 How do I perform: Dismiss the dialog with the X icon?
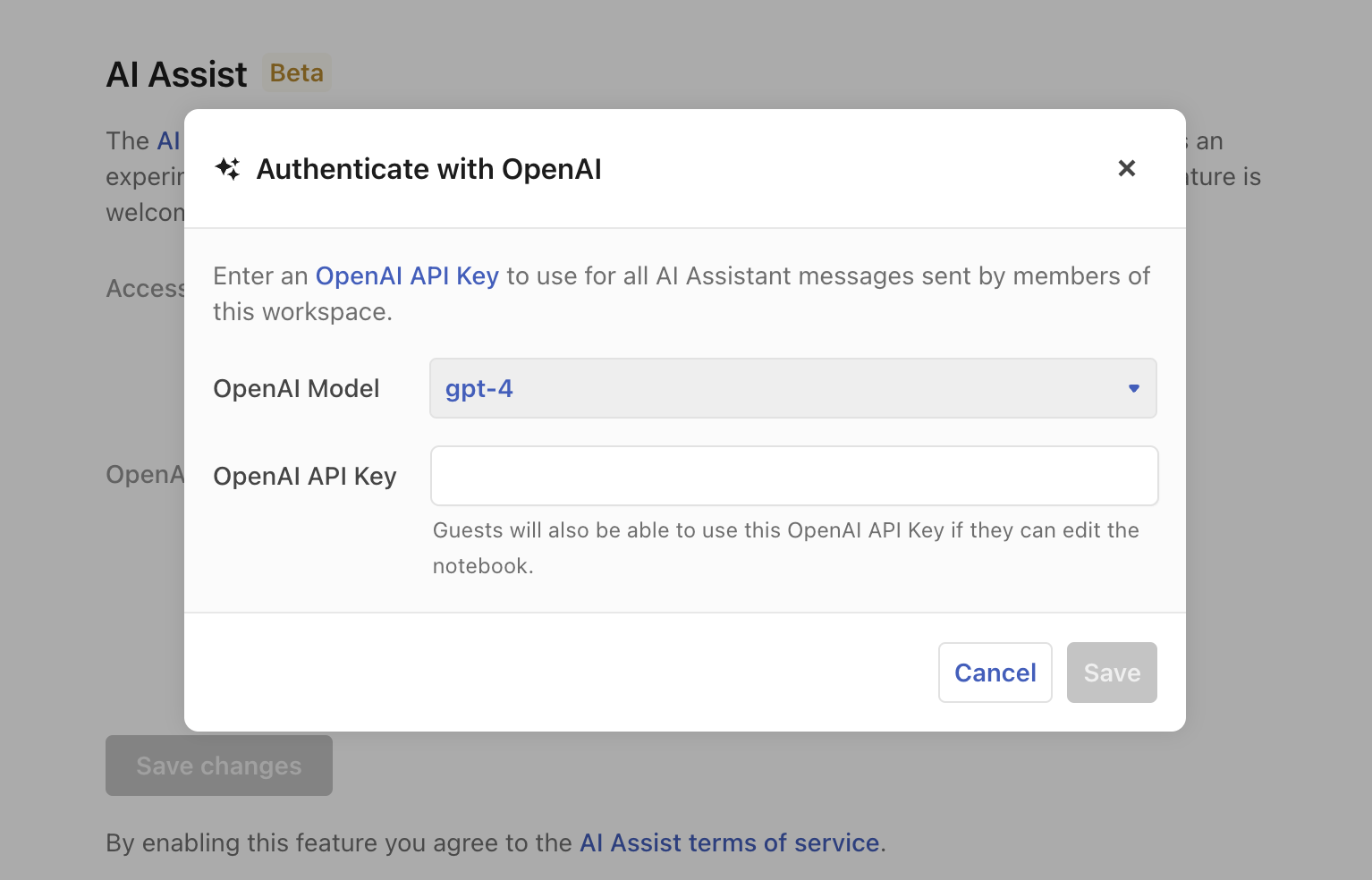tap(1126, 168)
